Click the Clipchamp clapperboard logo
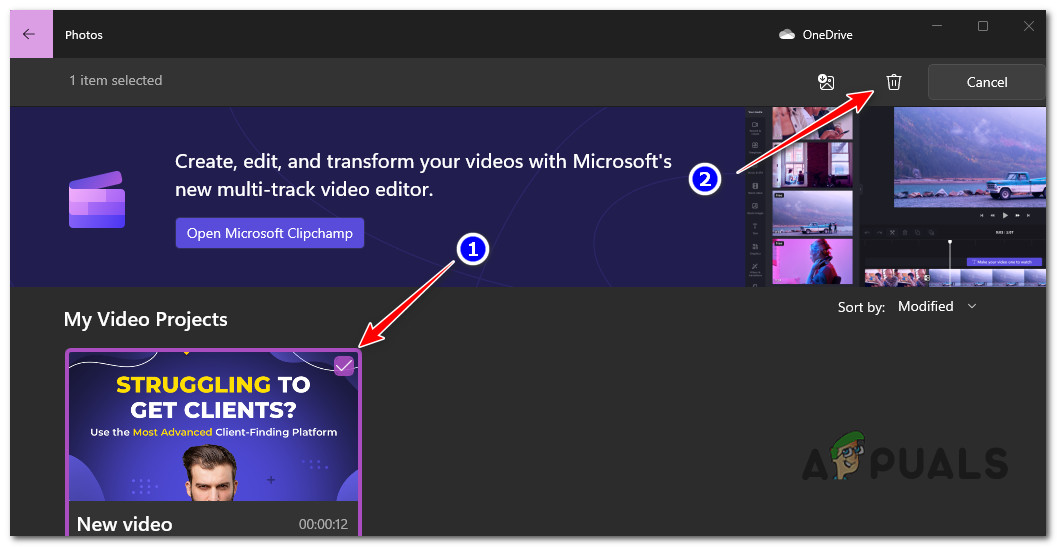 (97, 200)
